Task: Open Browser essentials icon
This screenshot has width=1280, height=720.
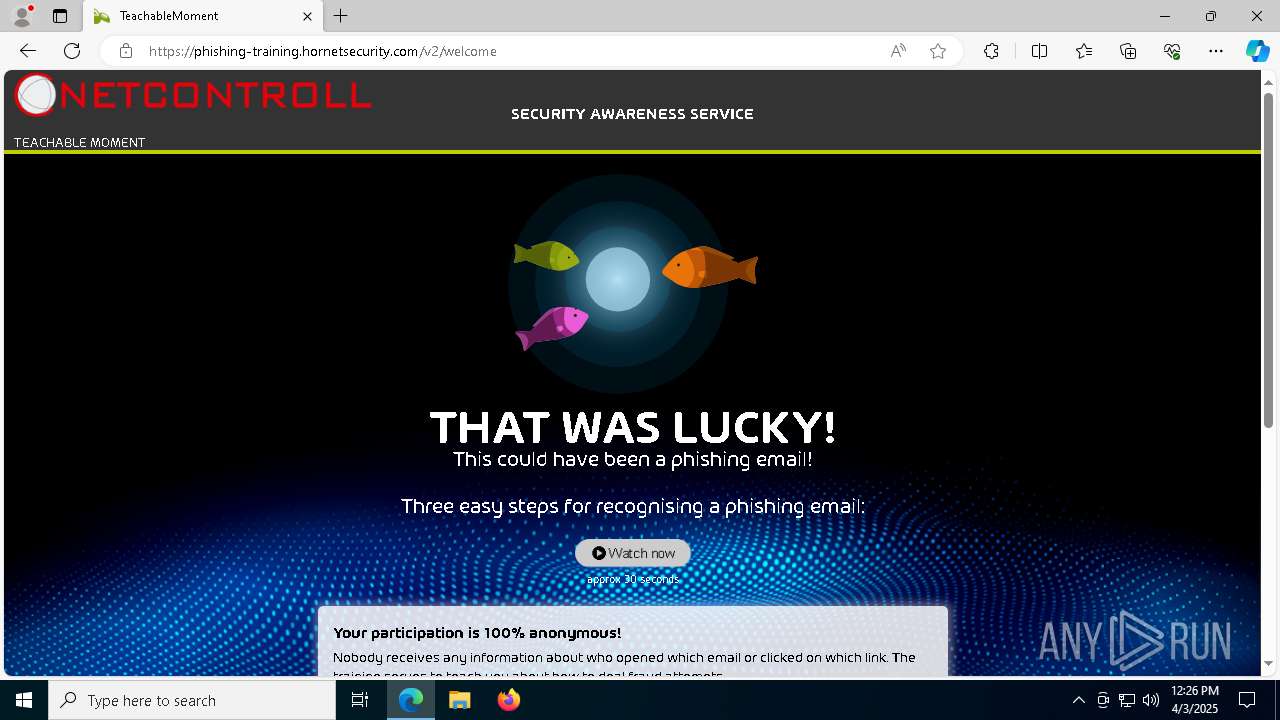Action: click(x=1172, y=51)
